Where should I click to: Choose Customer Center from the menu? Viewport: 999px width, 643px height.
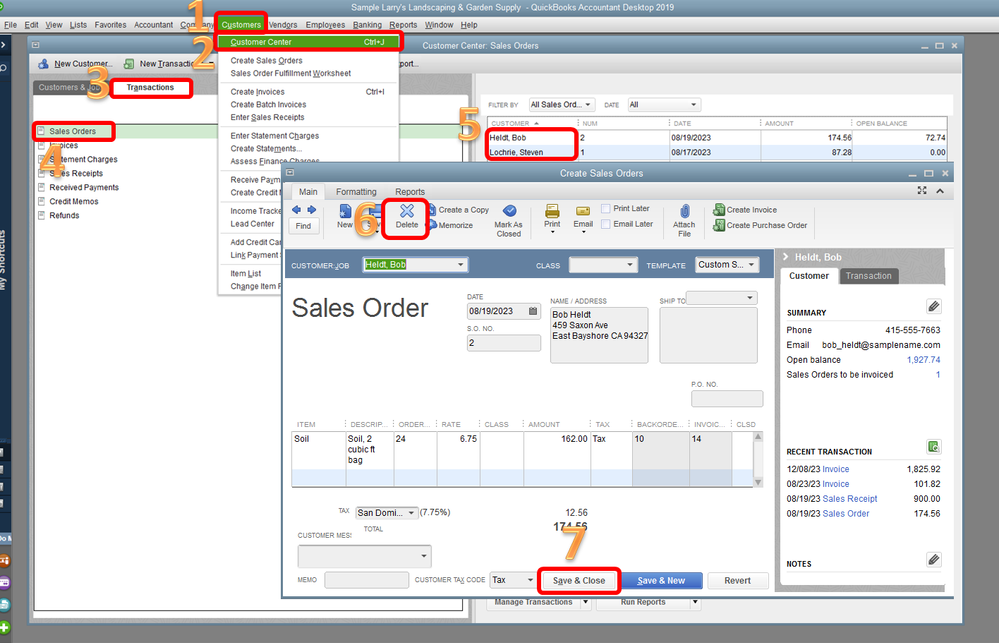pos(308,42)
